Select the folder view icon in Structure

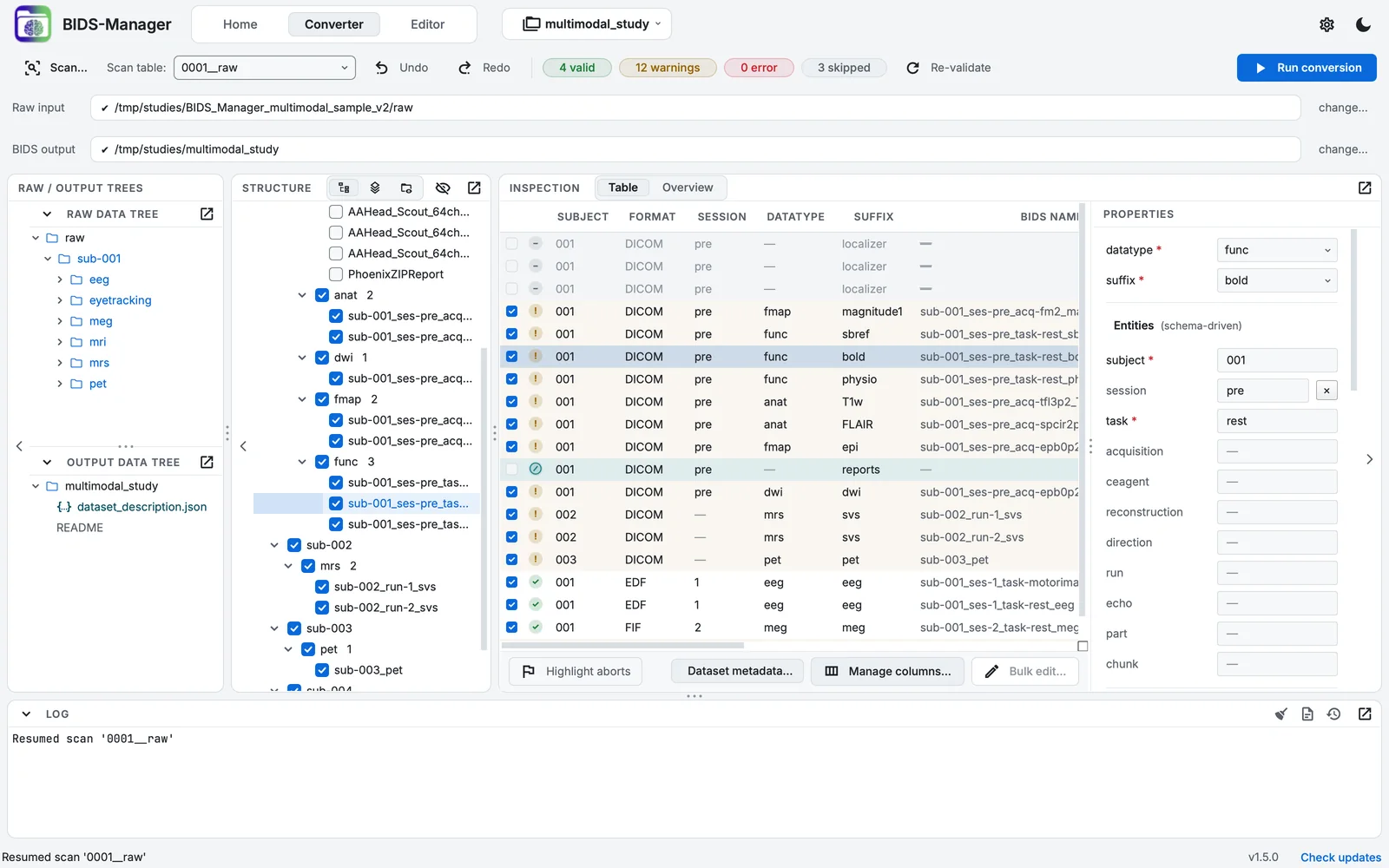406,187
